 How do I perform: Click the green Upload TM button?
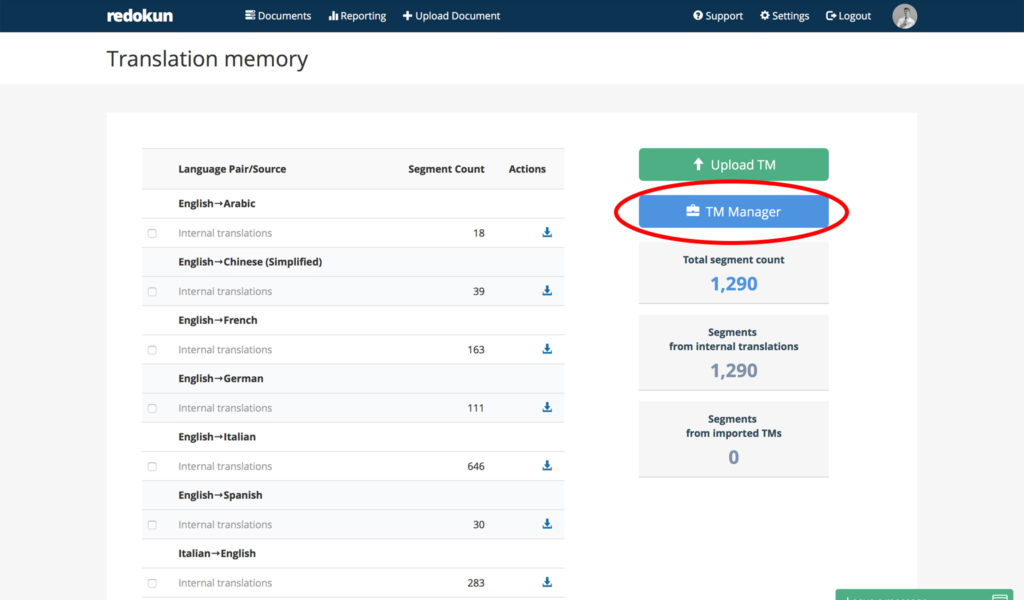[x=733, y=165]
